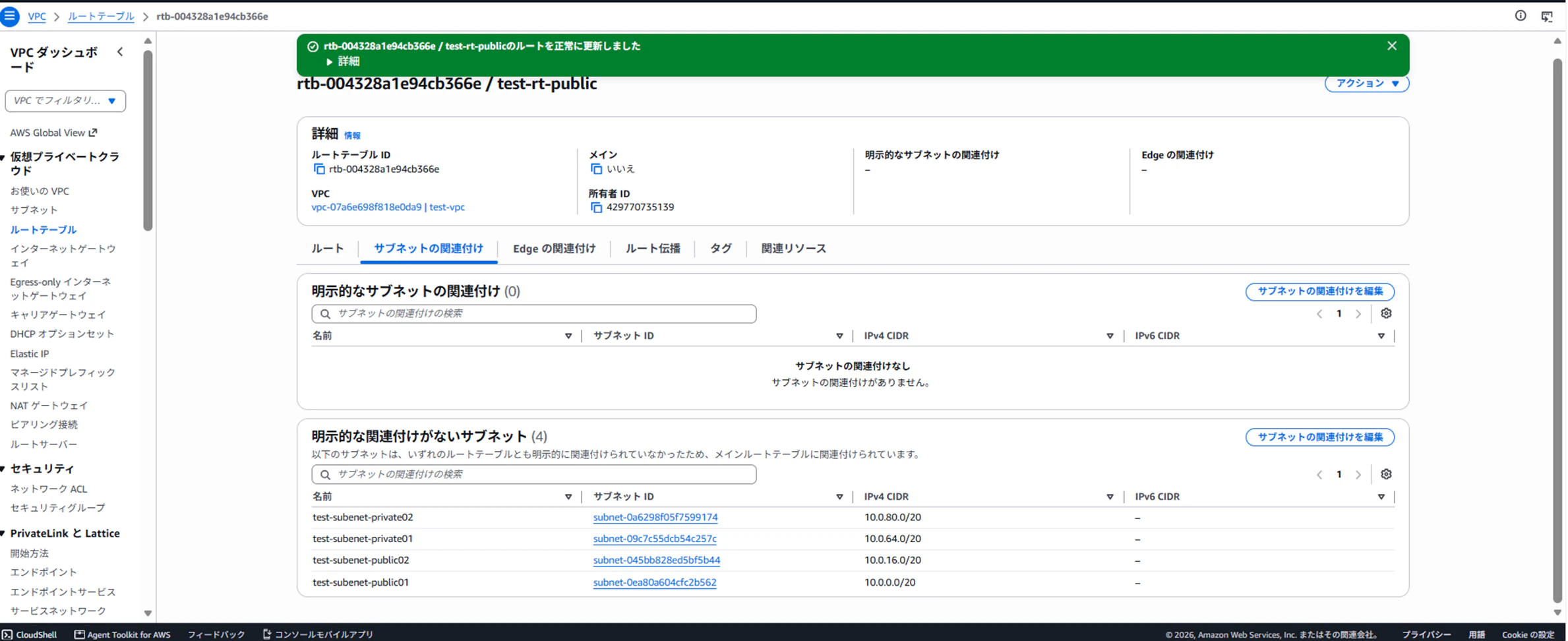The height and width of the screenshot is (641, 1568).
Task: Open the info panel icon in top bar
Action: [1521, 16]
